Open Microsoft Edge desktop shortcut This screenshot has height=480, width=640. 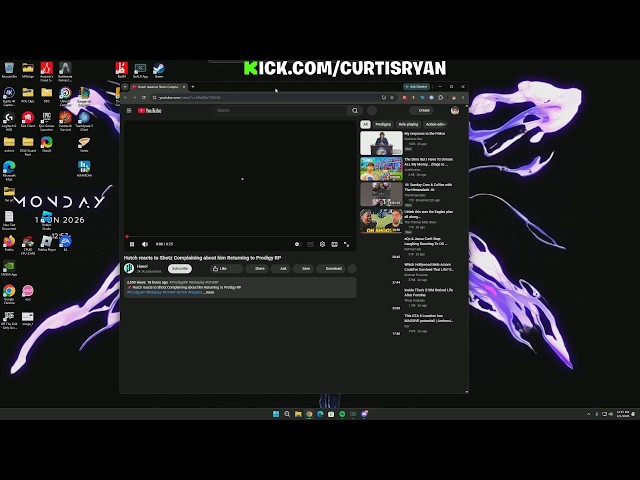tap(9, 171)
